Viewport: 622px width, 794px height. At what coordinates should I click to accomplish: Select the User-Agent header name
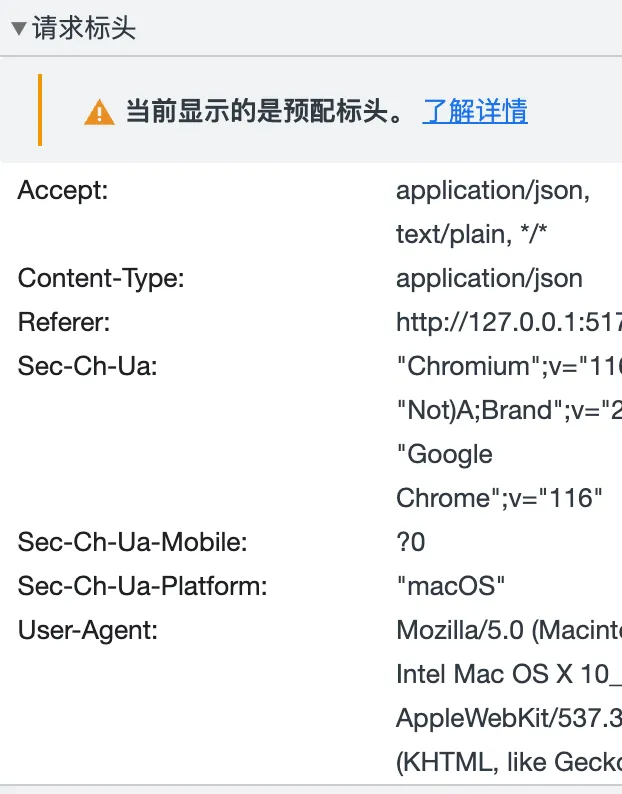tap(88, 630)
